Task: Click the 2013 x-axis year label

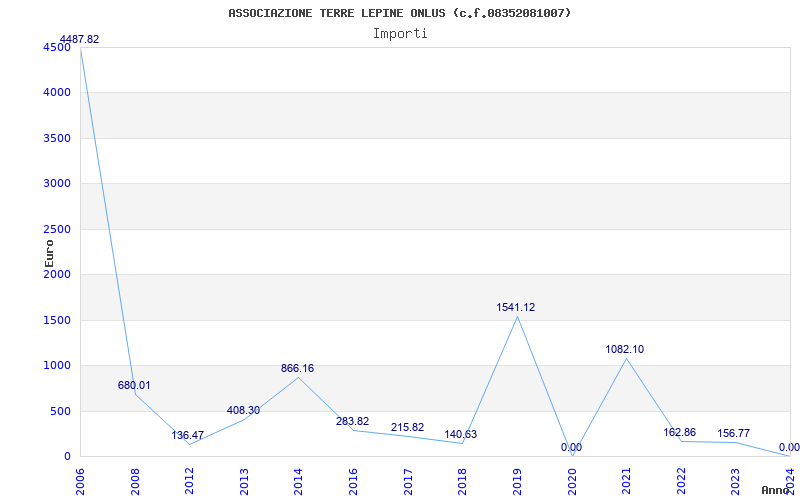Action: 244,481
